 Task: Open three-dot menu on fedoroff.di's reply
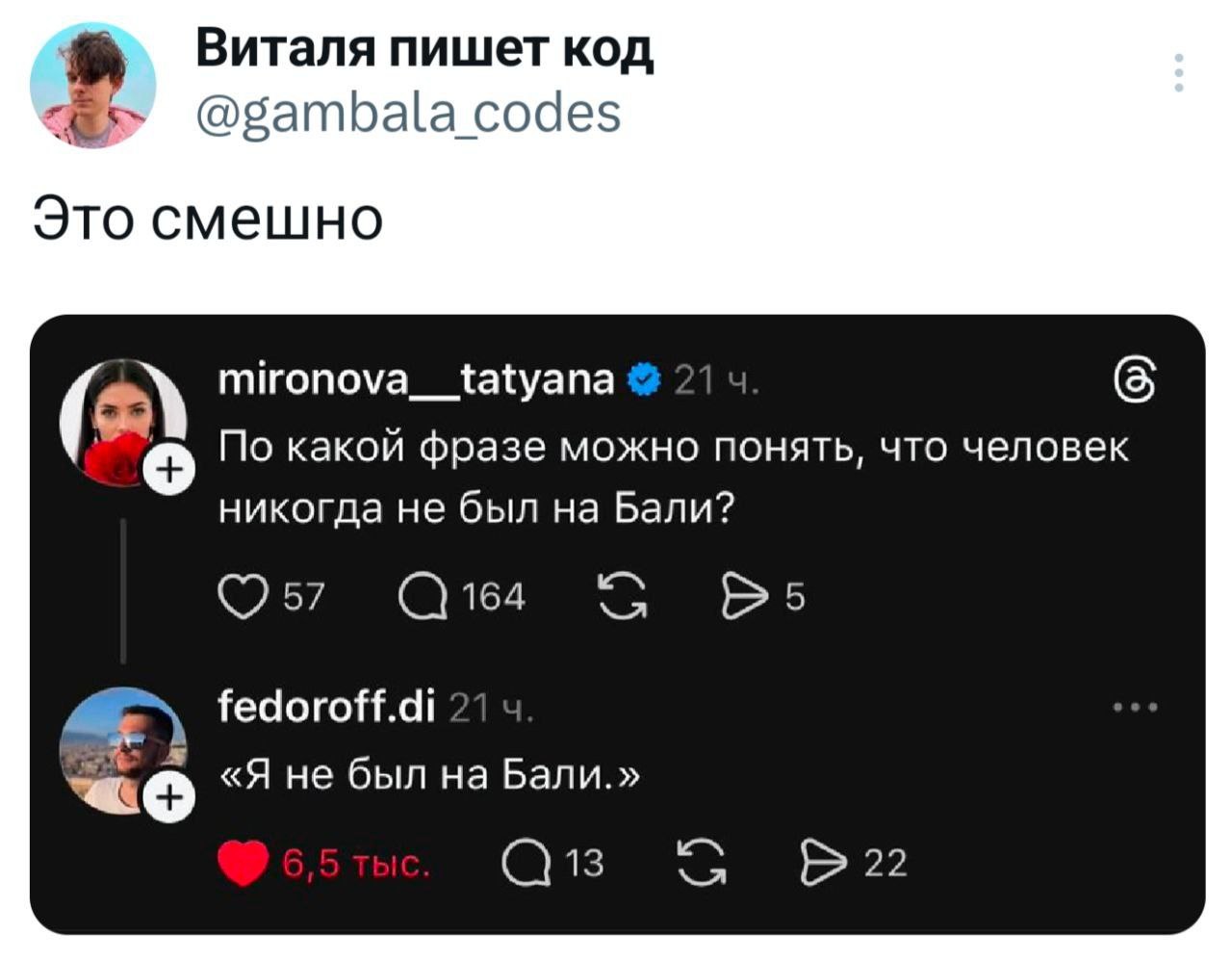pyautogui.click(x=1136, y=708)
